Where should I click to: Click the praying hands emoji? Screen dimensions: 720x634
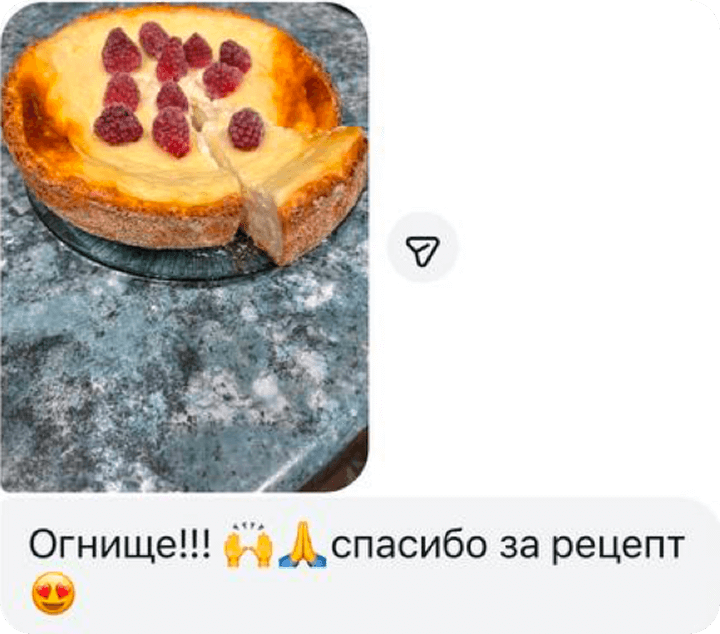click(x=303, y=544)
